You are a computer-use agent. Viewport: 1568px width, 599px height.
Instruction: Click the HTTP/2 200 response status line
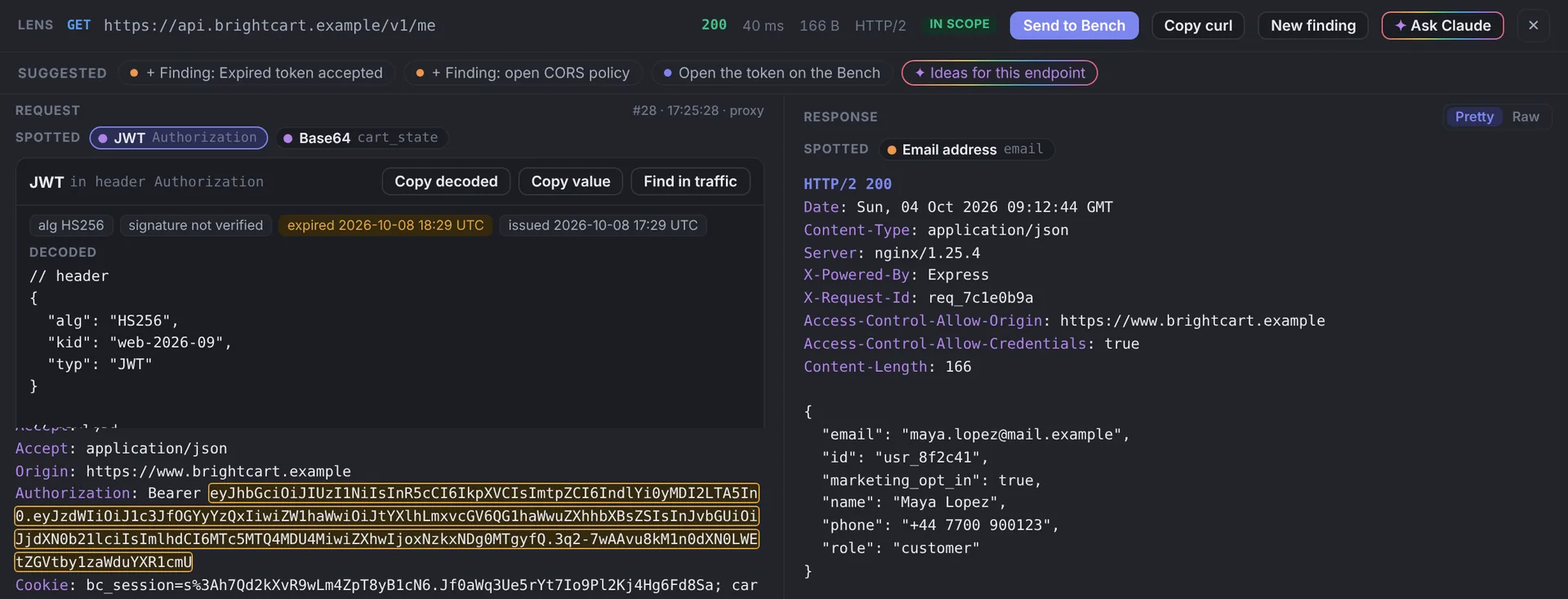[x=848, y=184]
